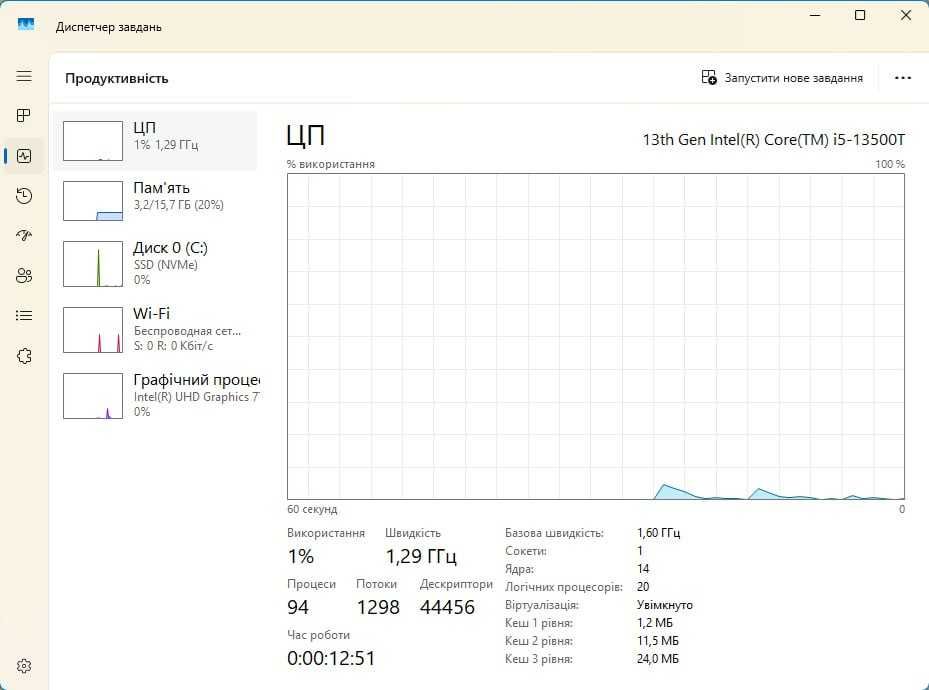Viewport: 929px width, 690px height.
Task: Click the L1 cache value '1,2 МБ'
Action: (x=655, y=622)
